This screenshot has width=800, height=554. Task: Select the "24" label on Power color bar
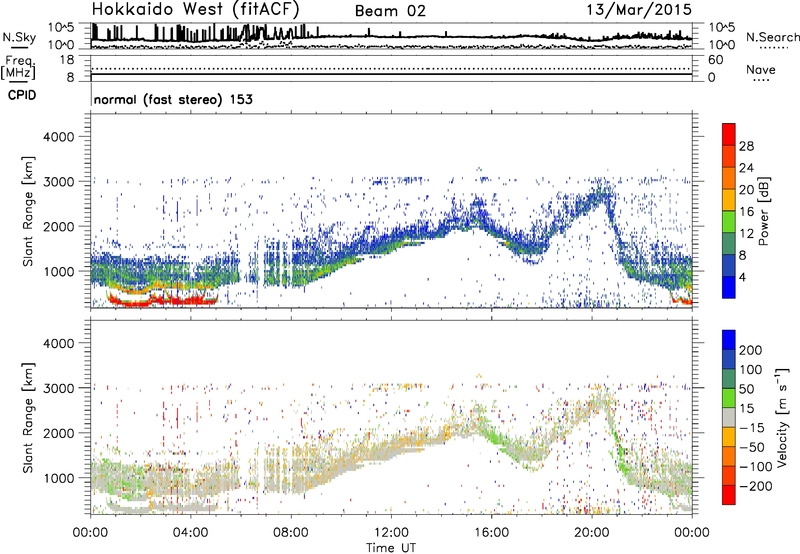pyautogui.click(x=746, y=168)
